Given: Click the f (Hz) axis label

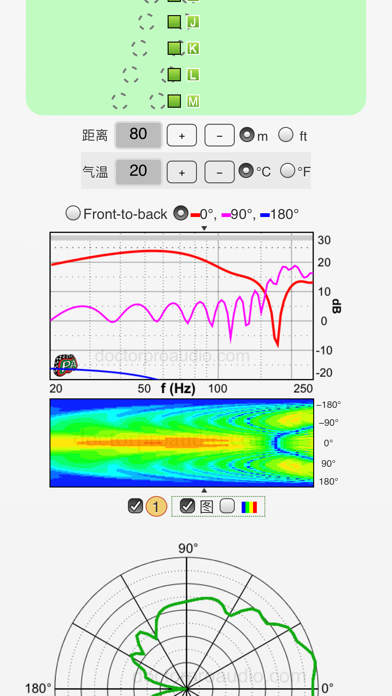Looking at the screenshot, I should (x=178, y=389).
